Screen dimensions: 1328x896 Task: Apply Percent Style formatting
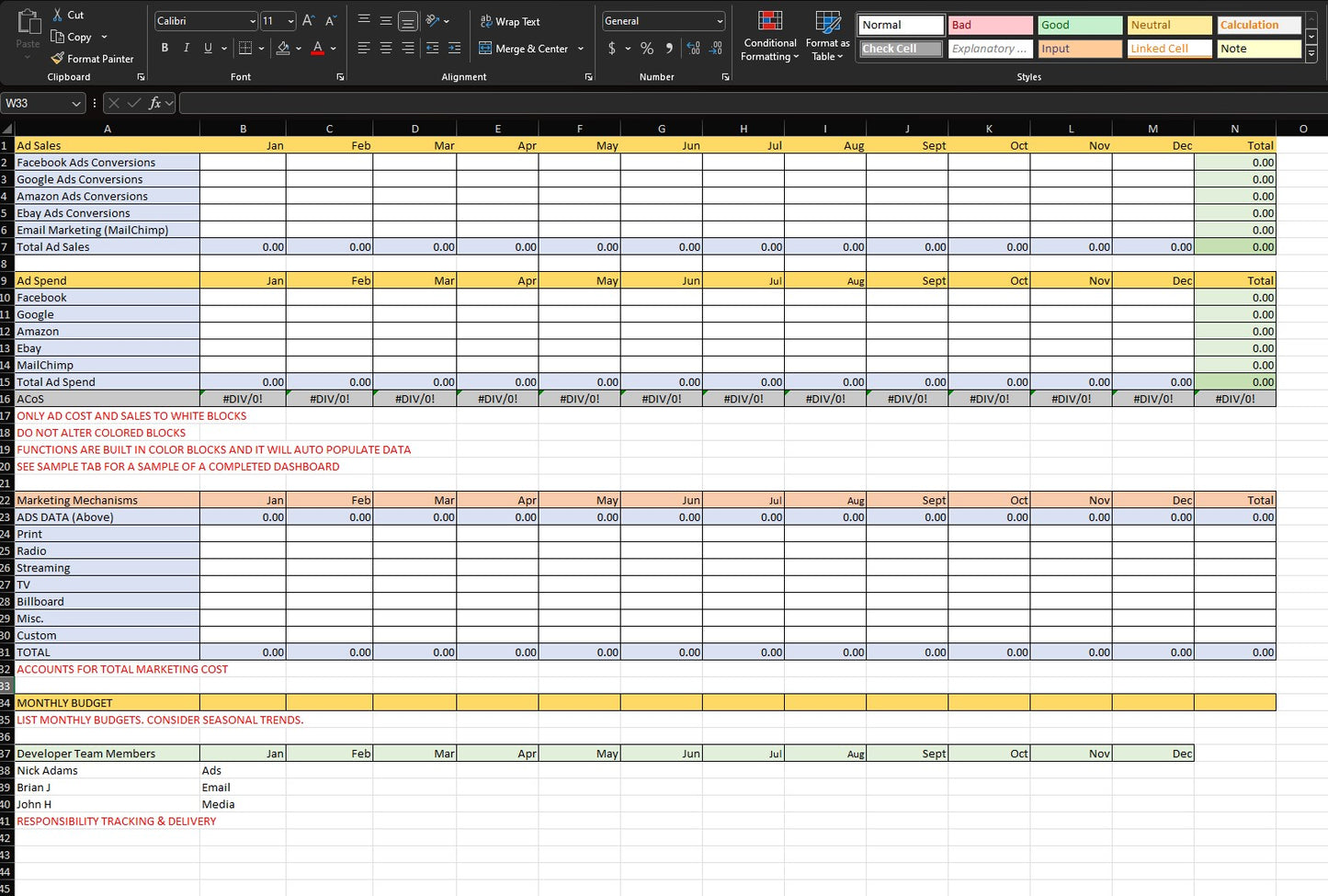tap(646, 49)
